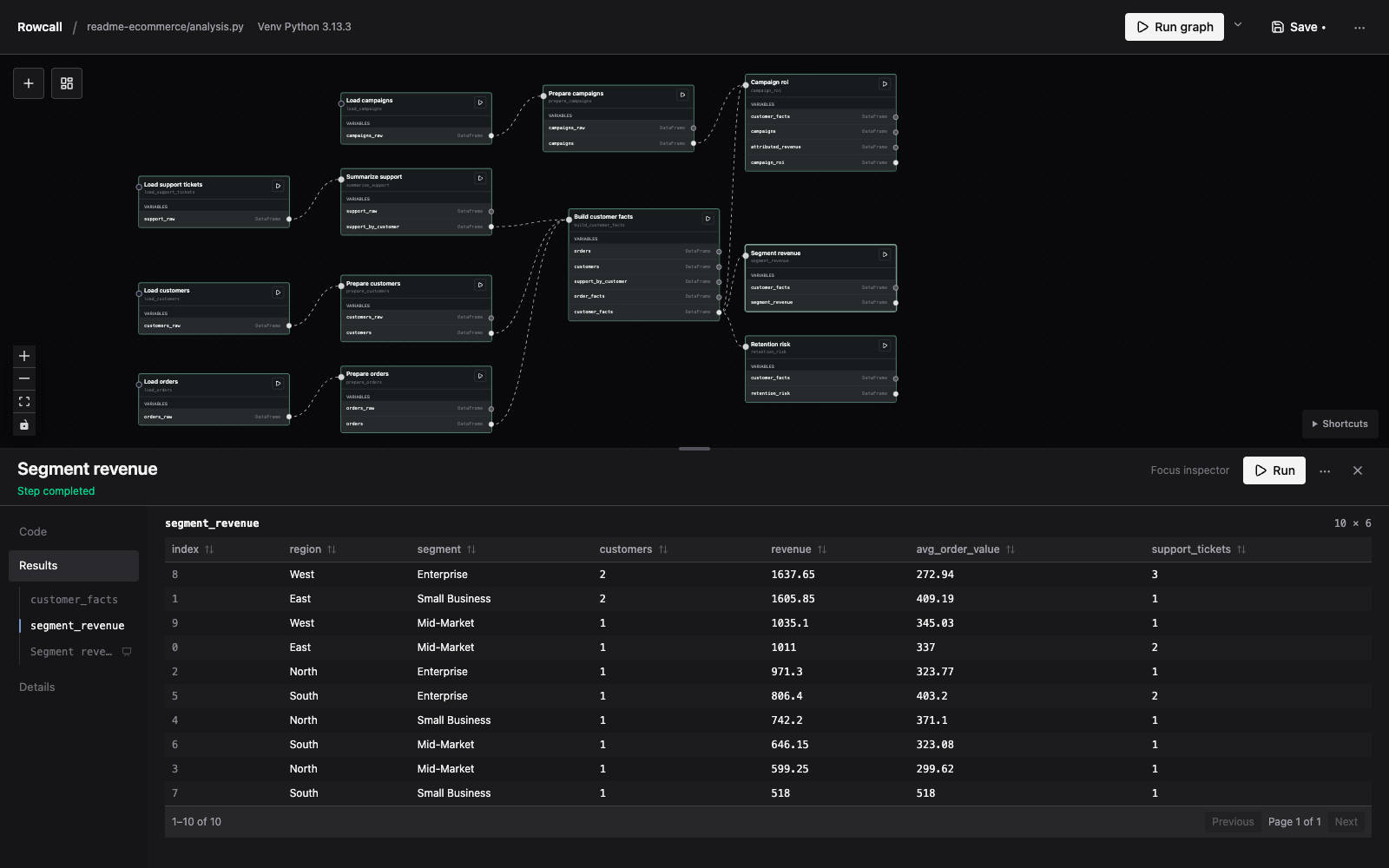Sort table by region column

tap(313, 549)
